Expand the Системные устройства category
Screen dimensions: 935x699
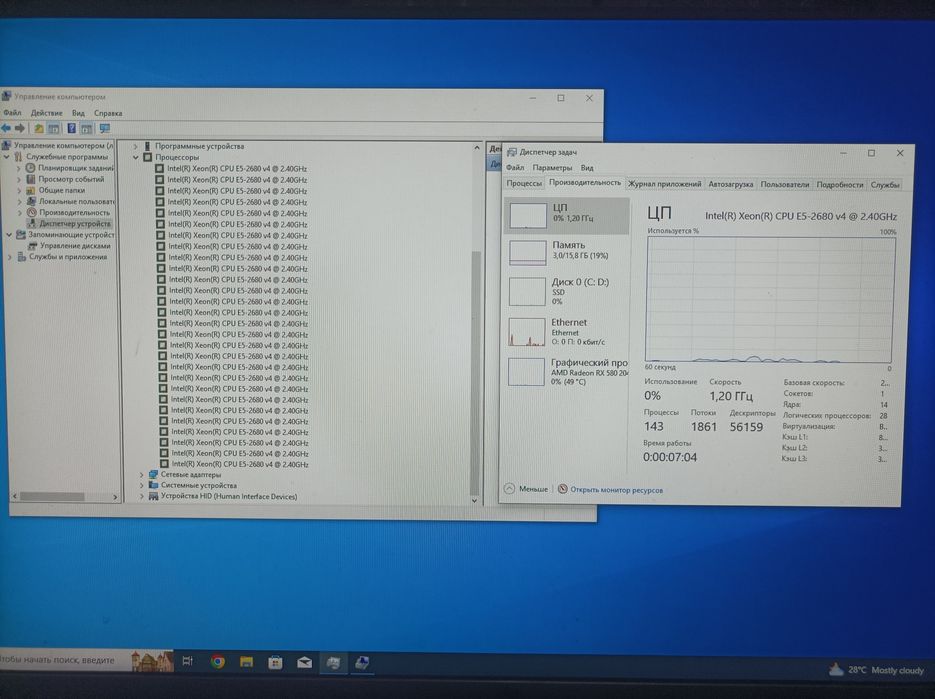[x=141, y=485]
